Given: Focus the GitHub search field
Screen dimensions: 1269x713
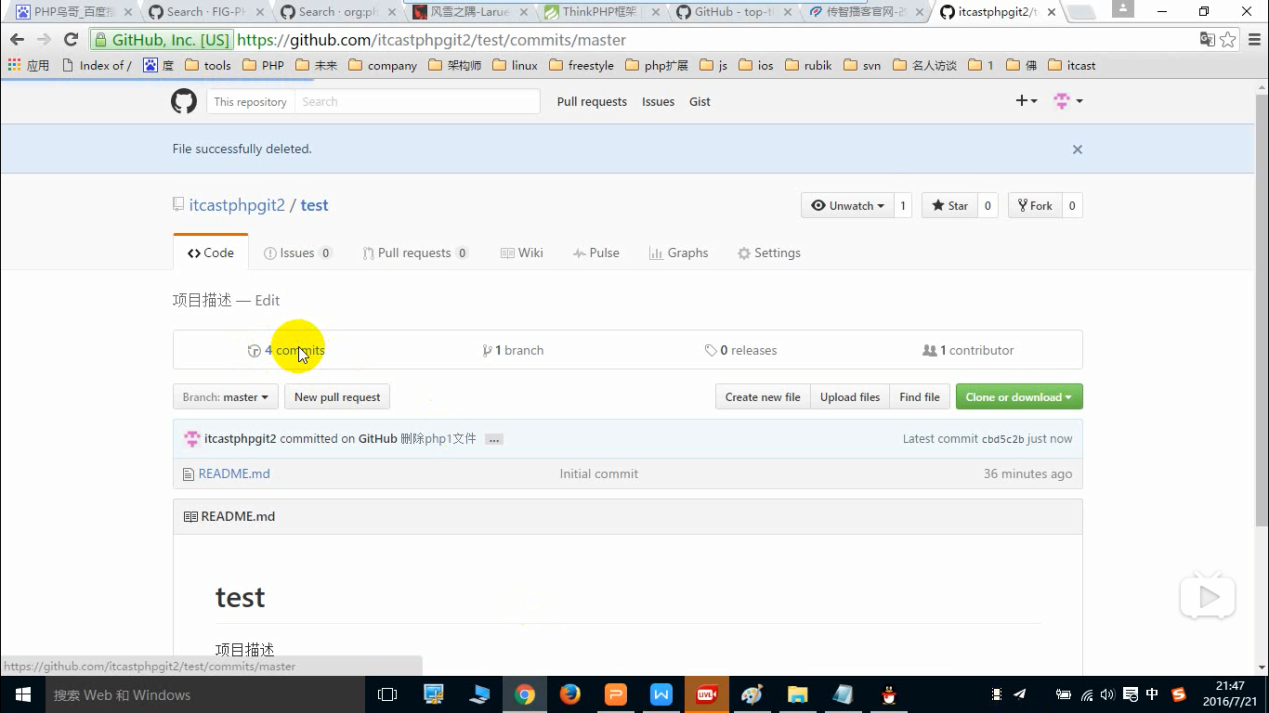Looking at the screenshot, I should [x=417, y=102].
